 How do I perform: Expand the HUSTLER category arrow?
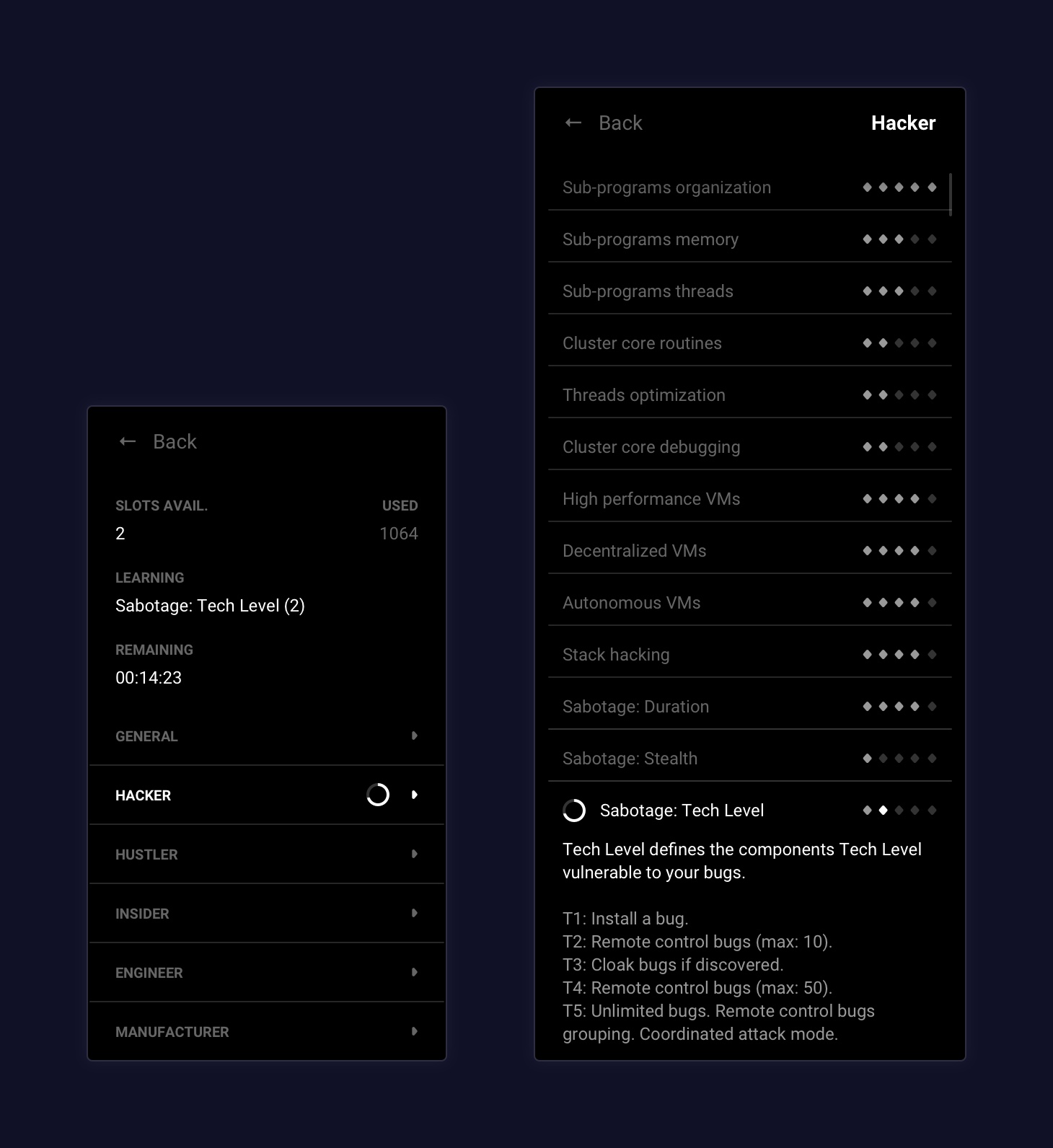[414, 854]
